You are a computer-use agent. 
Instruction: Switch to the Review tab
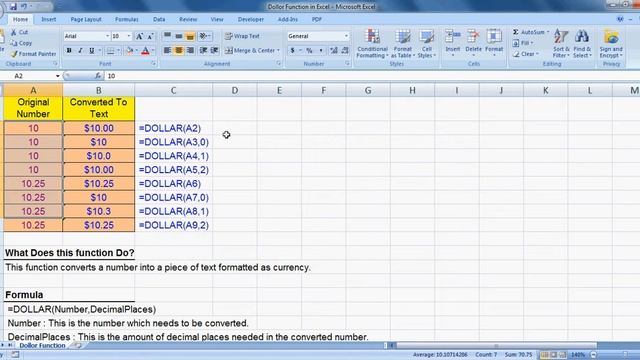tap(188, 19)
